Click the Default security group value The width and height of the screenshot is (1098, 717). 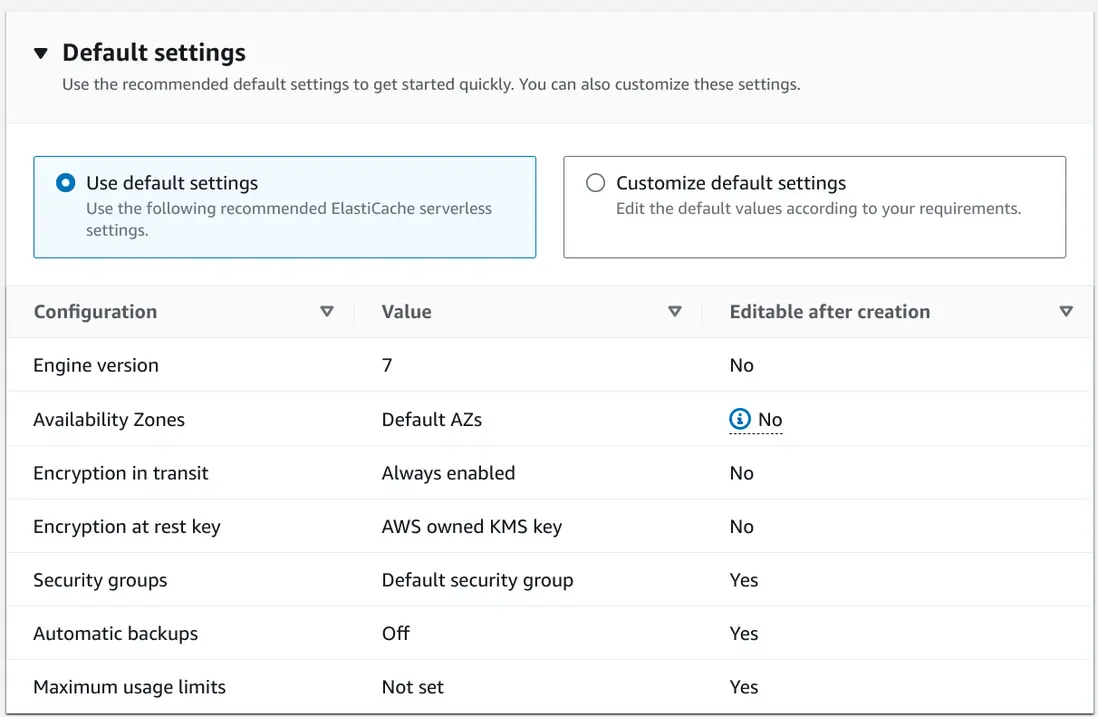pyautogui.click(x=477, y=580)
